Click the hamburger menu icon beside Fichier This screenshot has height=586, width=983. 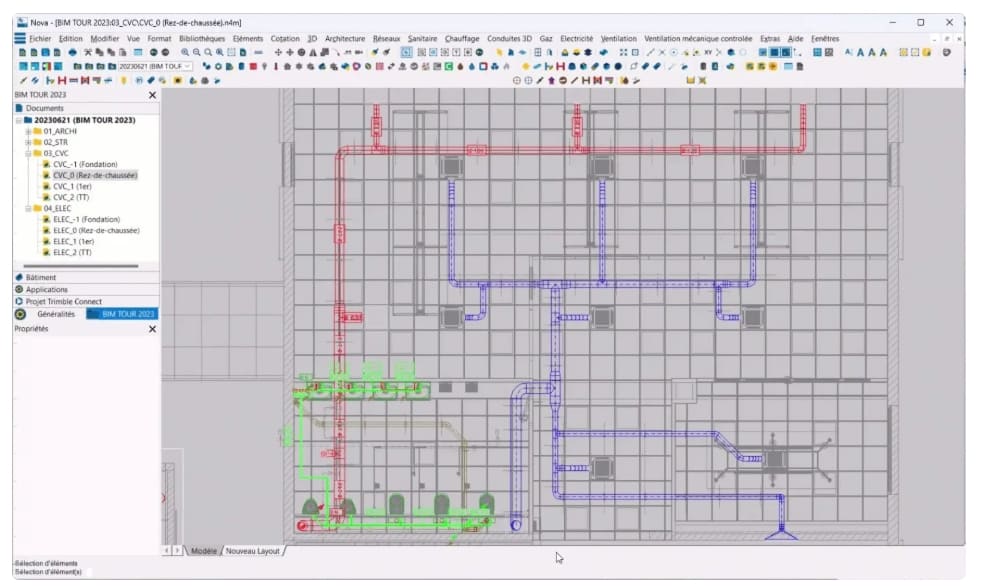pos(20,38)
